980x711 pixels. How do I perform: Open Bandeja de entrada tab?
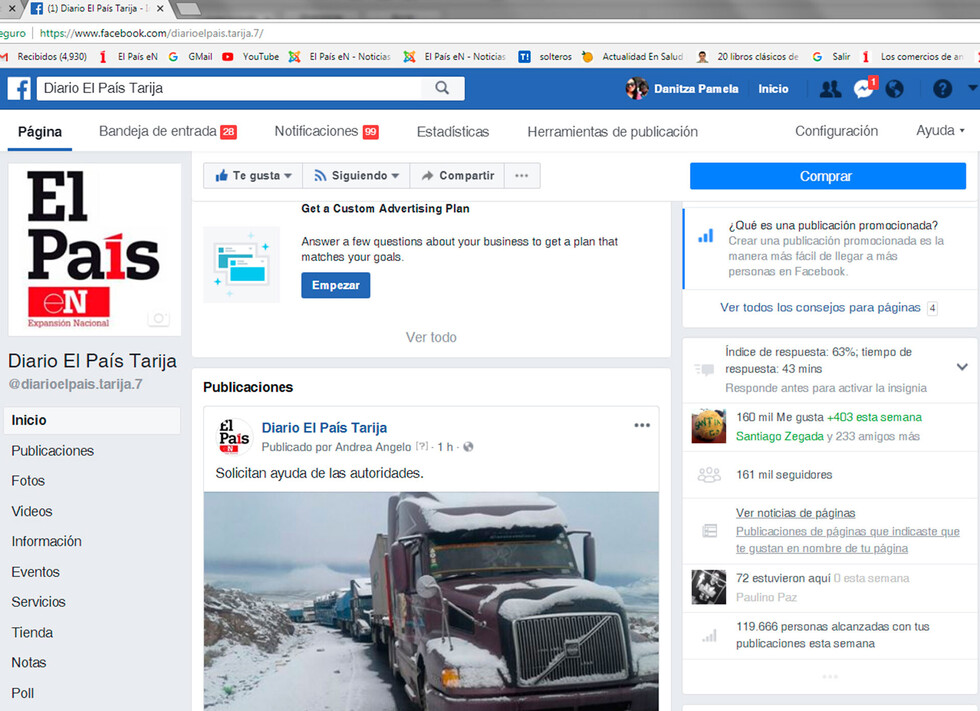click(x=168, y=131)
